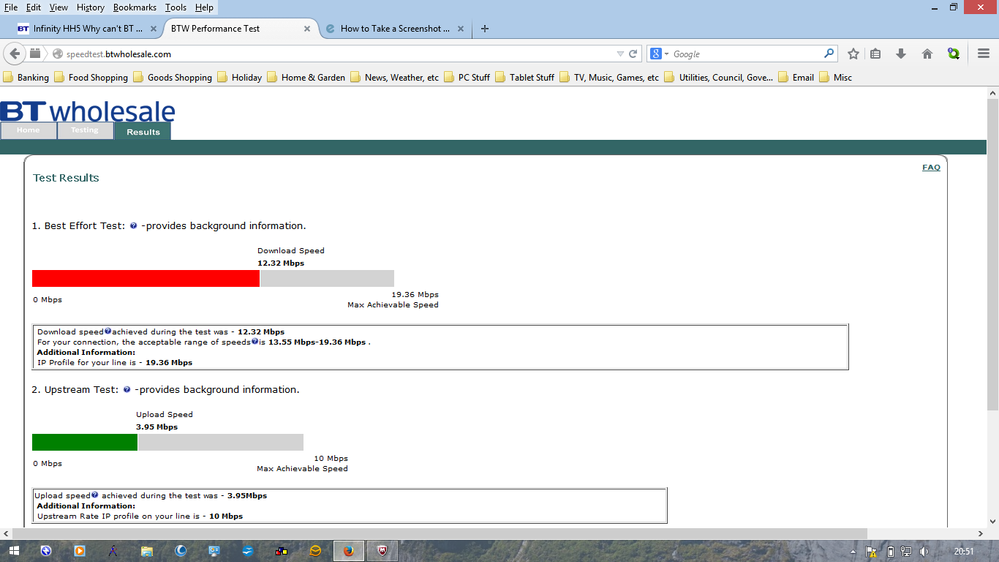The width and height of the screenshot is (999, 562).
Task: Open the View menu
Action: pos(58,8)
